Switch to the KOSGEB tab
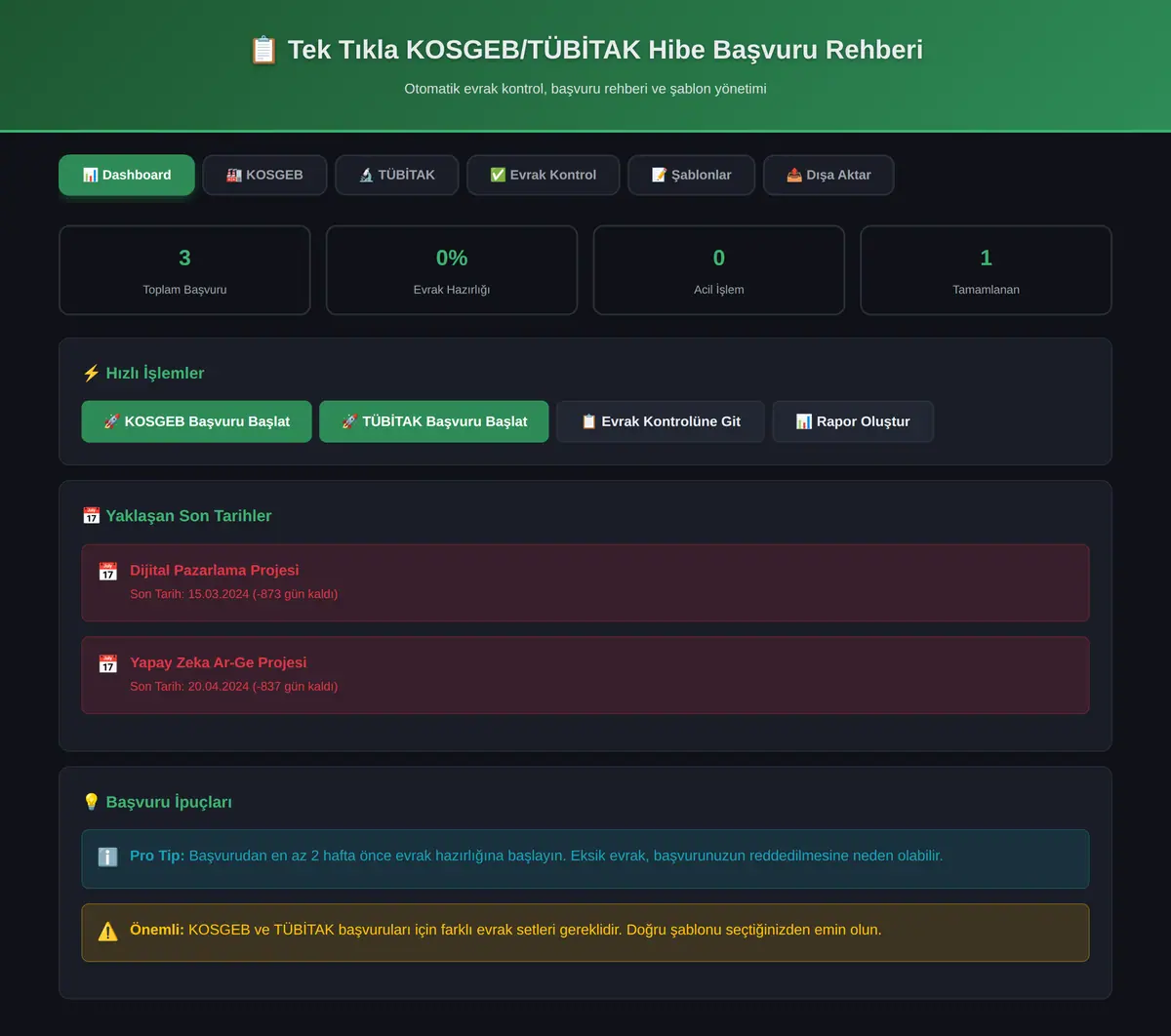Image resolution: width=1171 pixels, height=1036 pixels. (264, 175)
